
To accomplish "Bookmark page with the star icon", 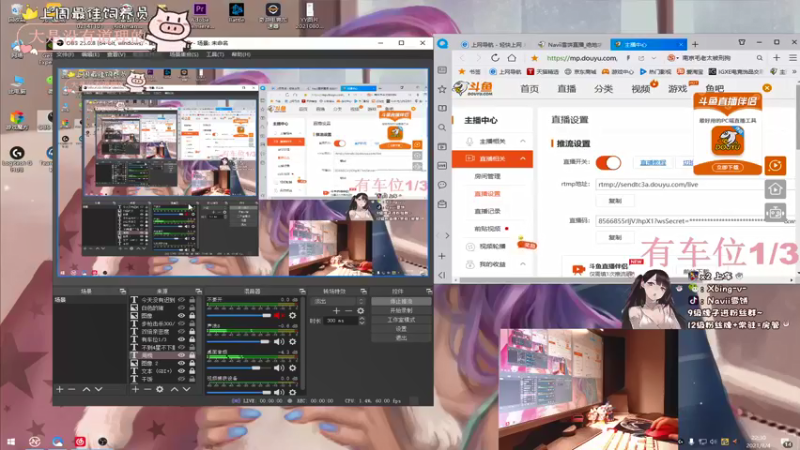I will pos(534,58).
